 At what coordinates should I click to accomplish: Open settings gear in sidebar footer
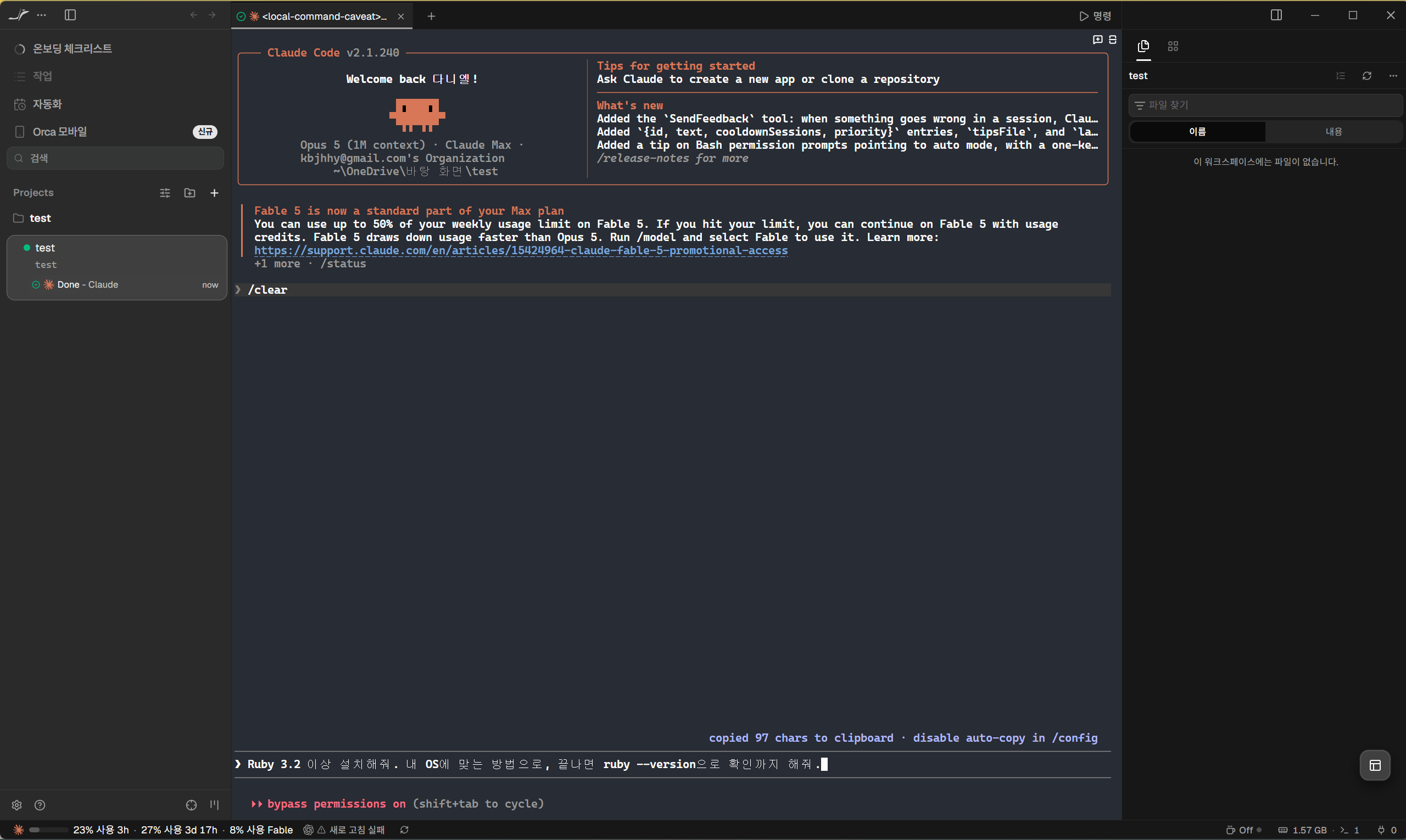[17, 805]
